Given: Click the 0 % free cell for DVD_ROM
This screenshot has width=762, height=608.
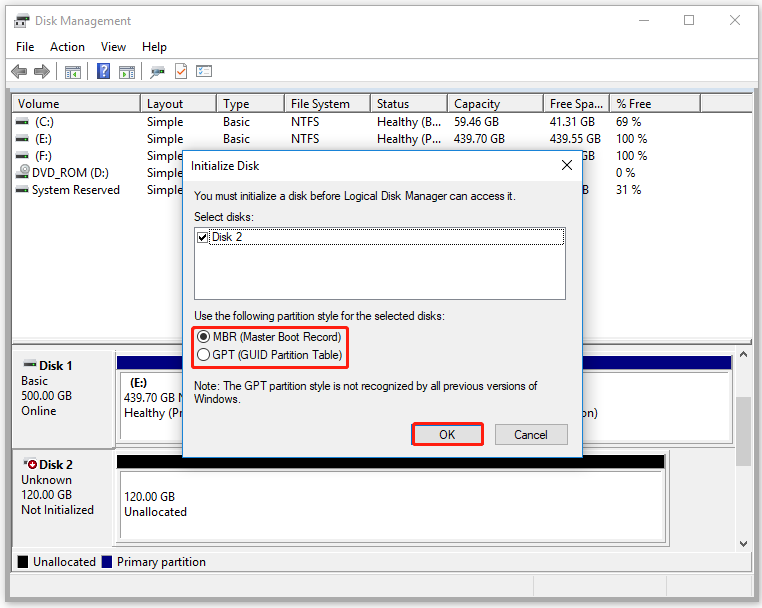Looking at the screenshot, I should tap(625, 173).
